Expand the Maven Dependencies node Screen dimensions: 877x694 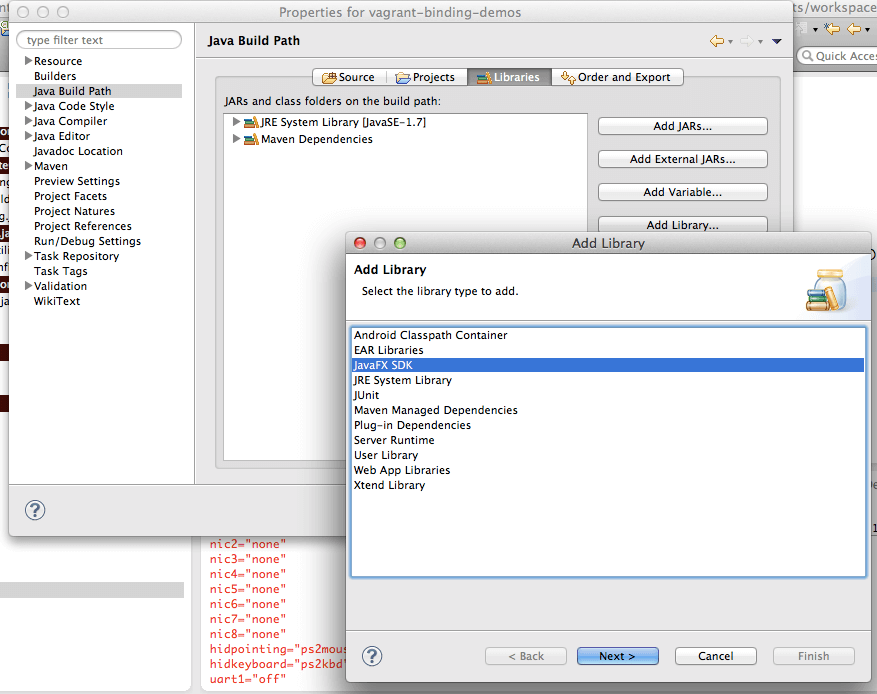point(236,137)
